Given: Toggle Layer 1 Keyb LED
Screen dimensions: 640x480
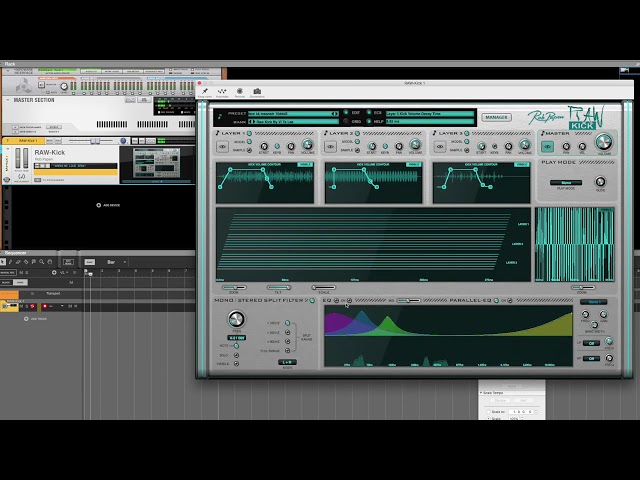Looking at the screenshot, I should coord(277,146).
